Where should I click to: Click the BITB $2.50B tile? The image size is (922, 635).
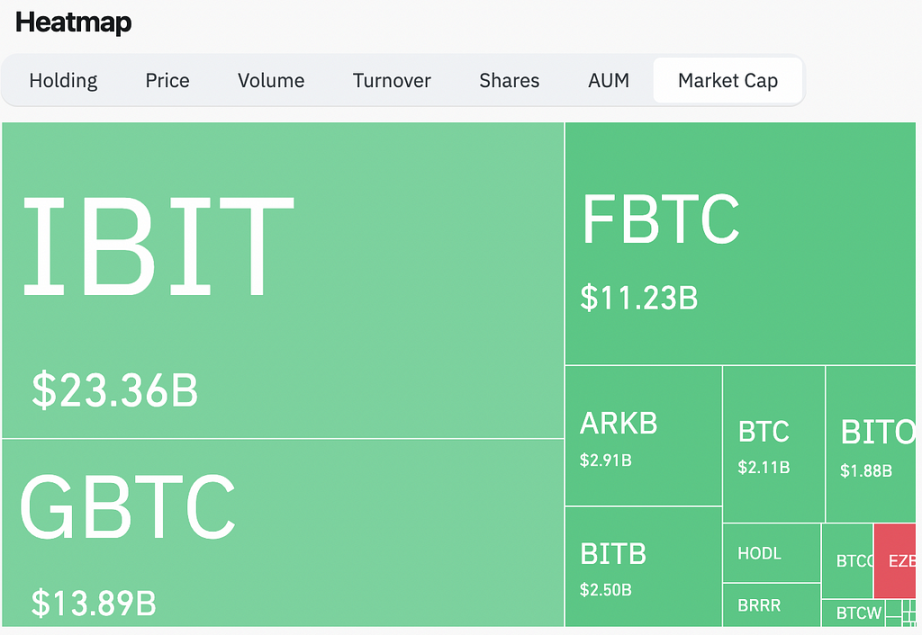click(x=643, y=567)
